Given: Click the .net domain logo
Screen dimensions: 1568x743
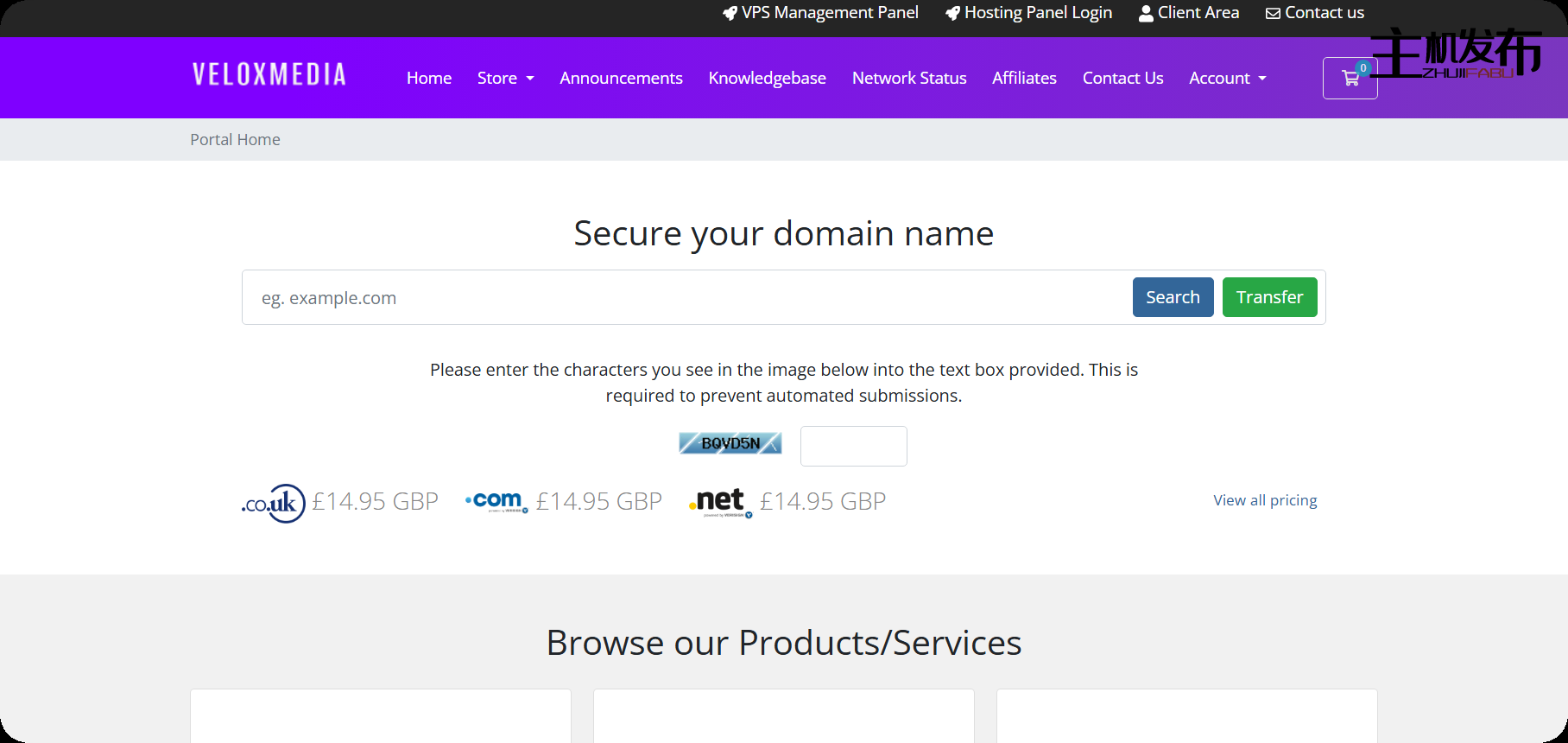Looking at the screenshot, I should [720, 502].
